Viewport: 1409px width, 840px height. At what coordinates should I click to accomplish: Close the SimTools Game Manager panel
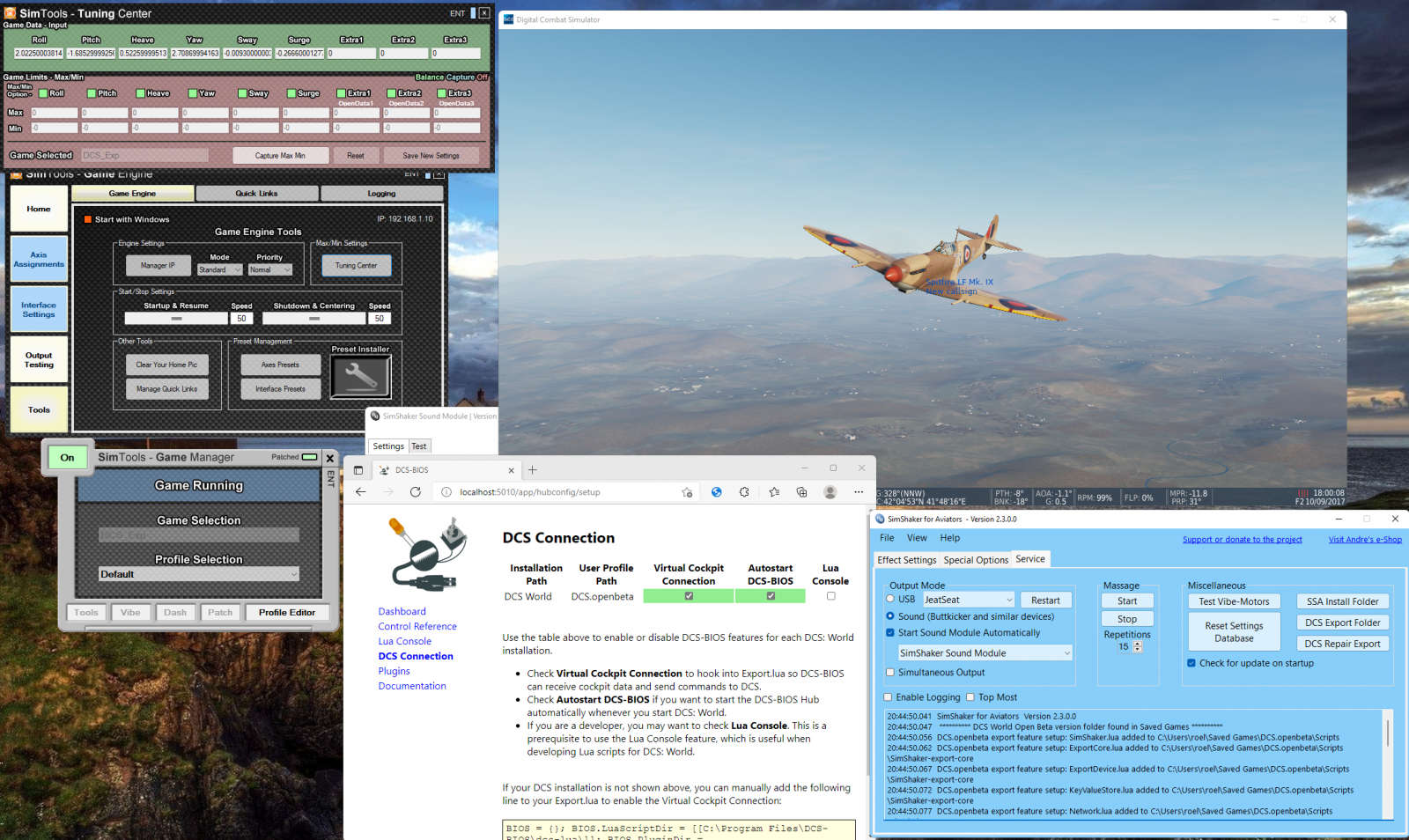pos(330,458)
